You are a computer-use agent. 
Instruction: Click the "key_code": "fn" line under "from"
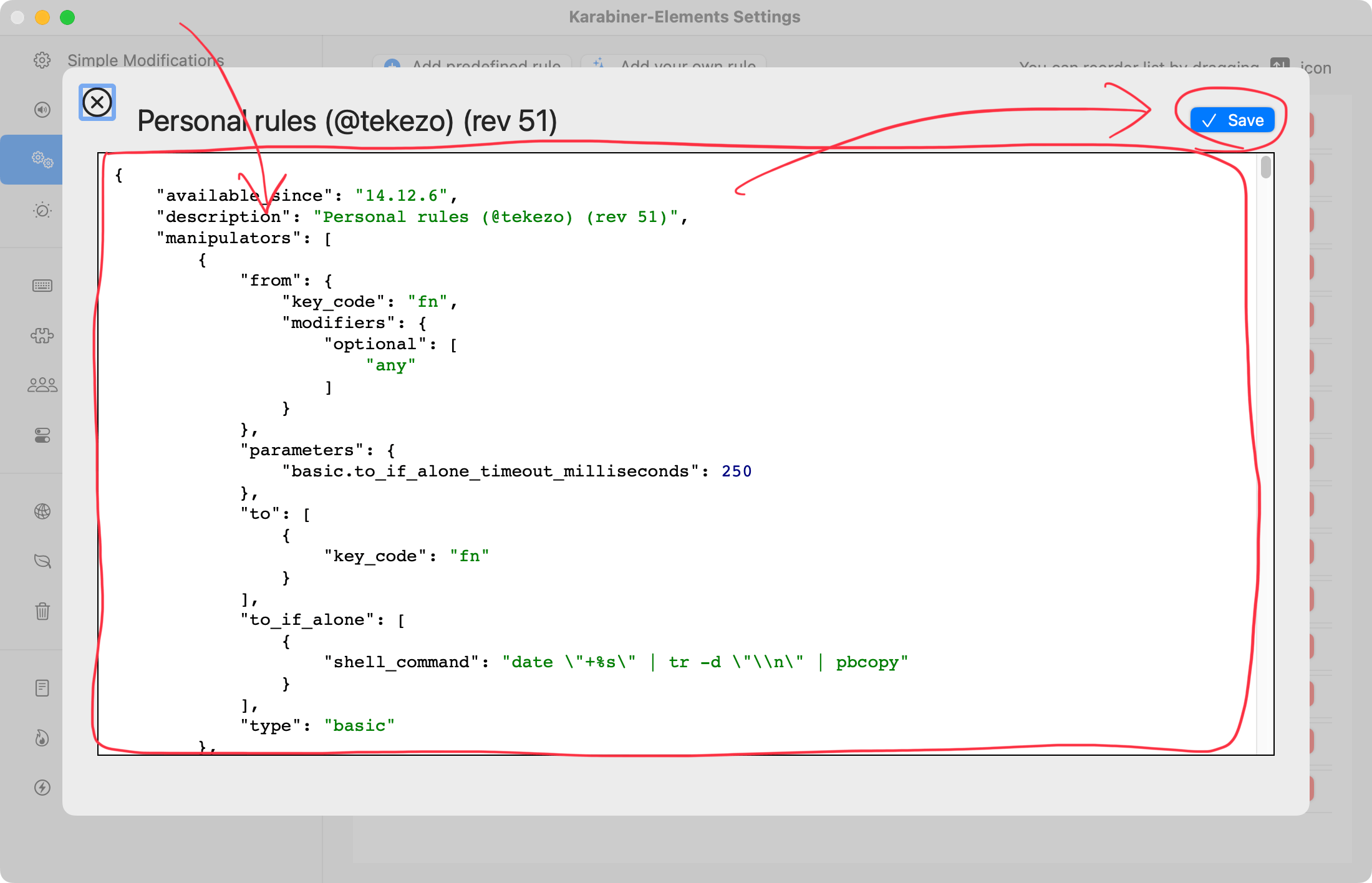click(370, 302)
